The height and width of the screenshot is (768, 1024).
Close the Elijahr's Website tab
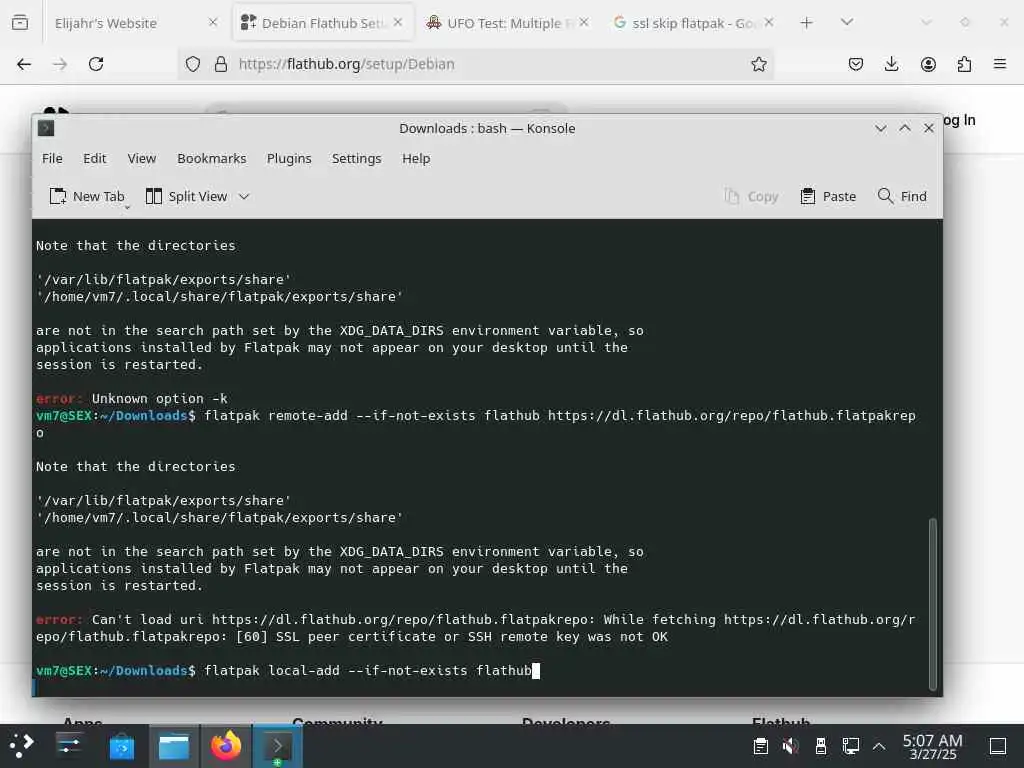coord(213,22)
